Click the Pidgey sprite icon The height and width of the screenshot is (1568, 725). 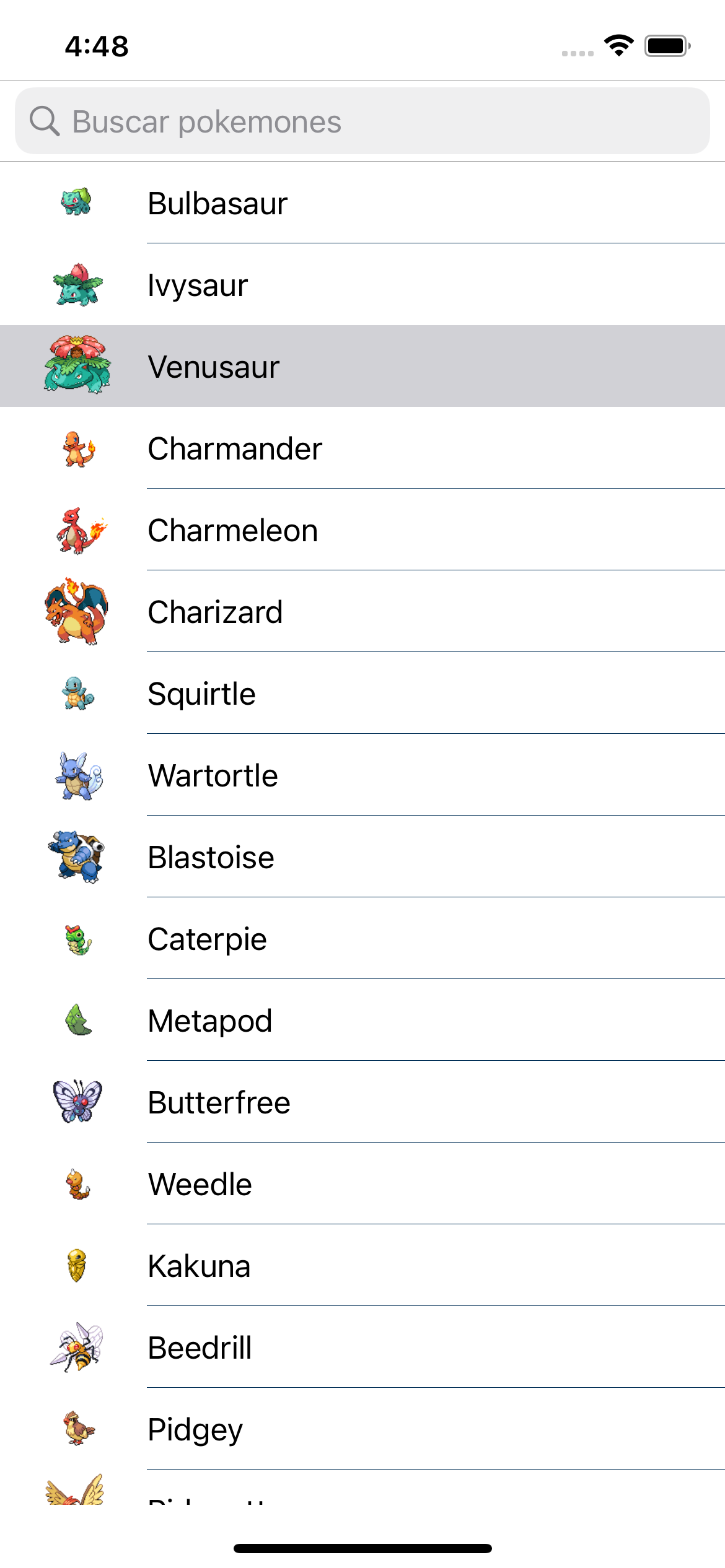pyautogui.click(x=76, y=1429)
